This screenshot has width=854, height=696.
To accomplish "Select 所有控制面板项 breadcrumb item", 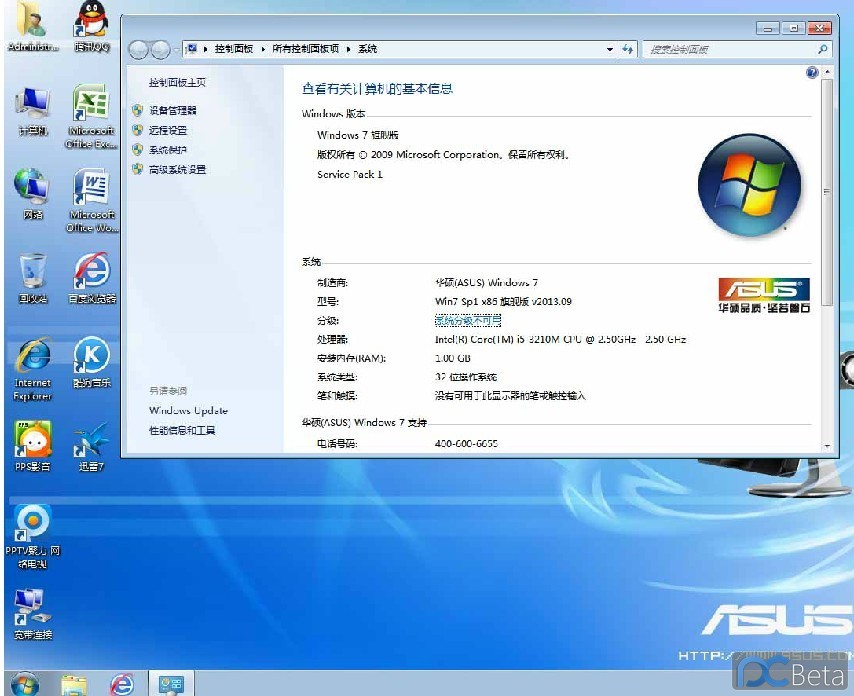I will pos(305,49).
